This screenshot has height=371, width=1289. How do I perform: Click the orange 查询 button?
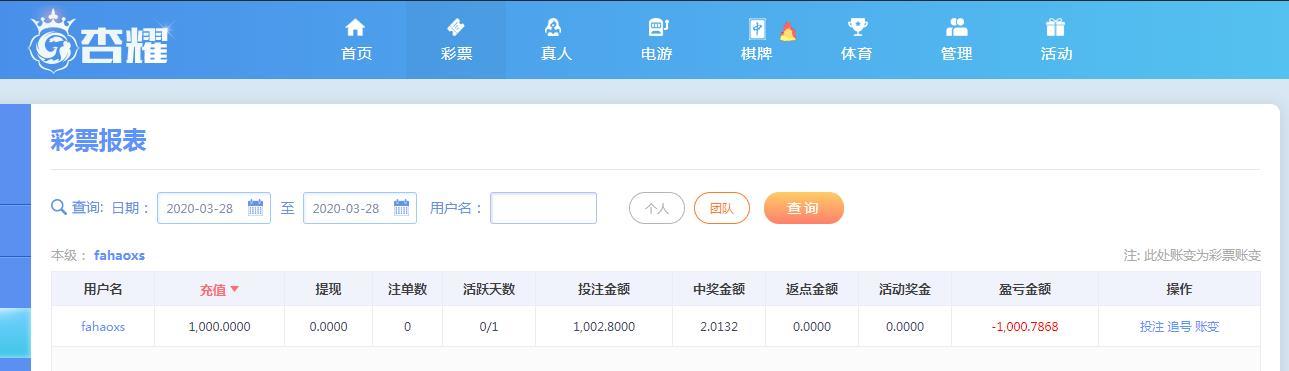803,208
